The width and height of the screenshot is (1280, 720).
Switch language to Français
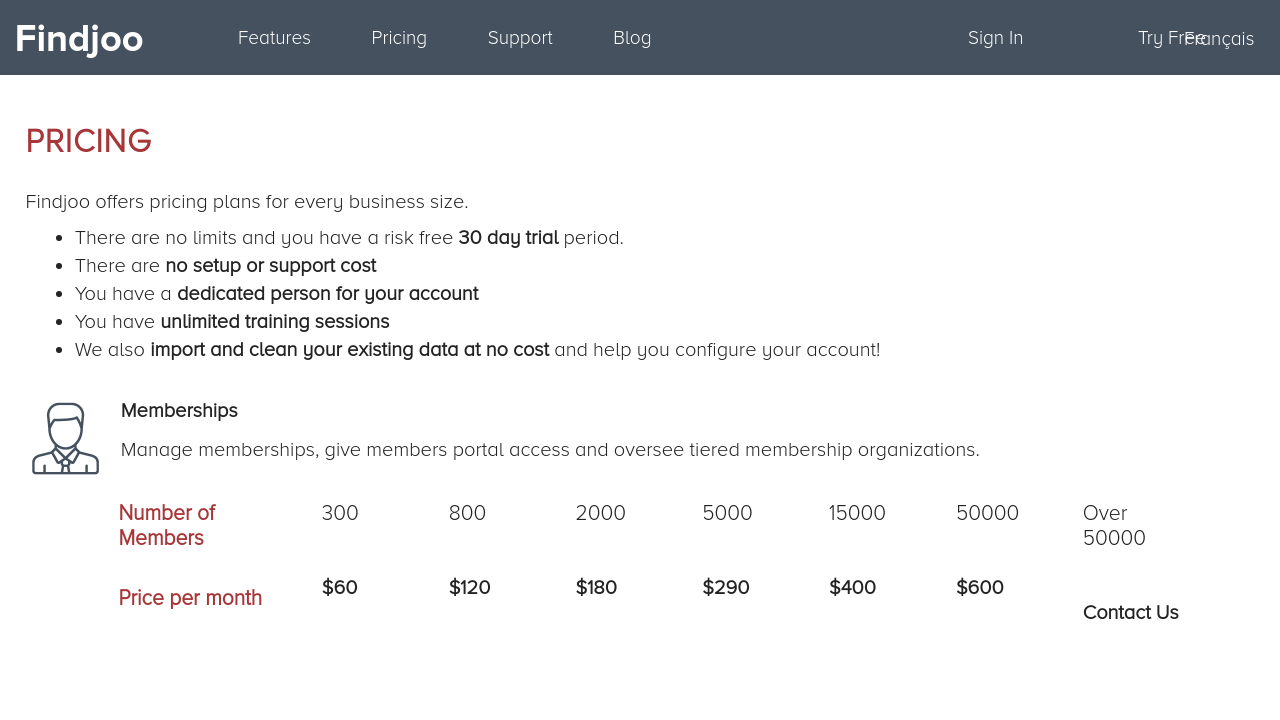1219,39
